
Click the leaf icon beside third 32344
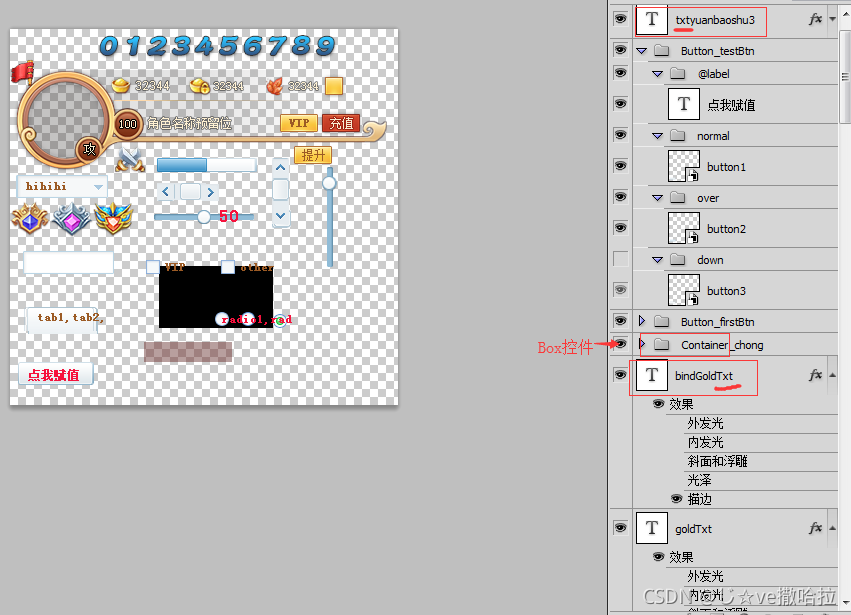(275, 86)
